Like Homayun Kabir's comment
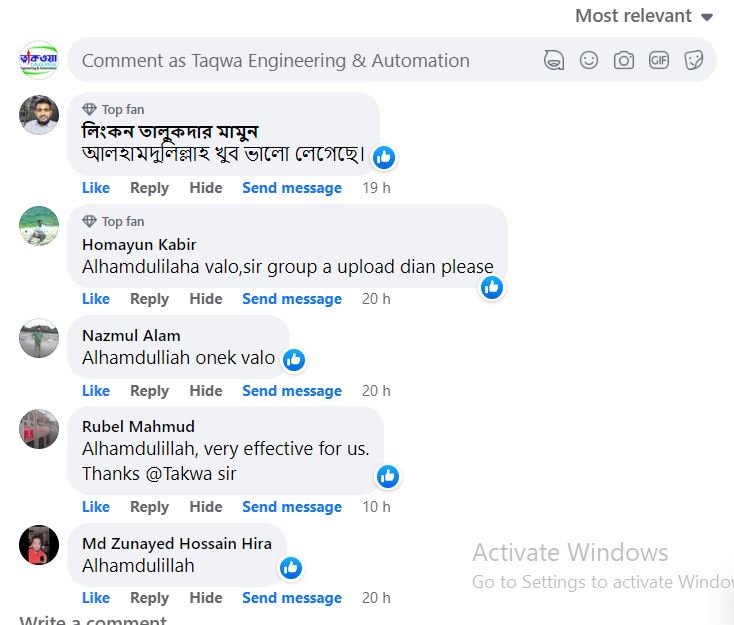The height and width of the screenshot is (625, 734). [x=96, y=299]
